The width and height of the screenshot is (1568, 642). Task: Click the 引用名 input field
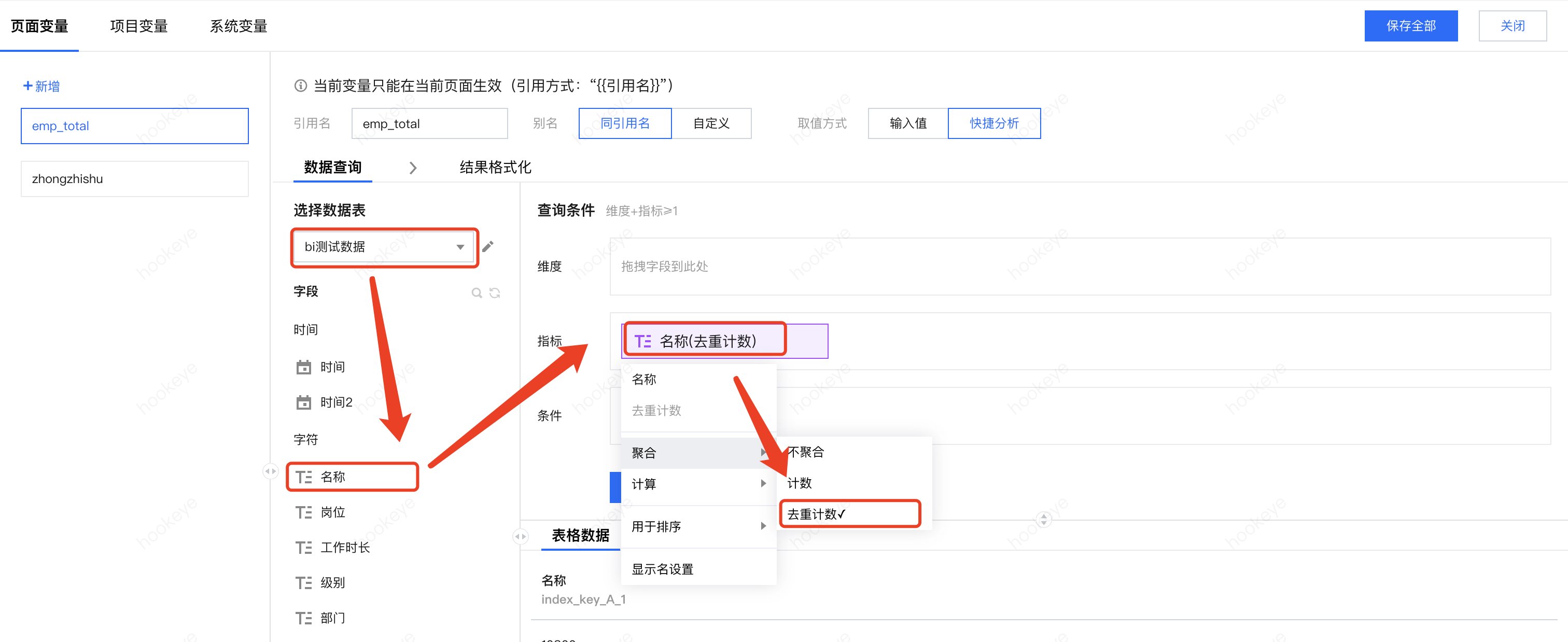coord(429,123)
